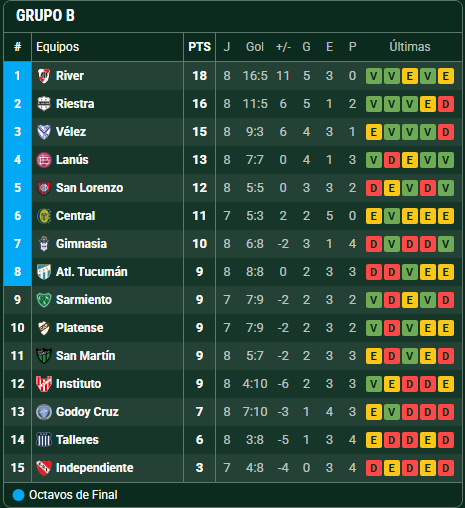465x508 pixels.
Task: Open the Sarmiento team link
Action: (x=84, y=300)
